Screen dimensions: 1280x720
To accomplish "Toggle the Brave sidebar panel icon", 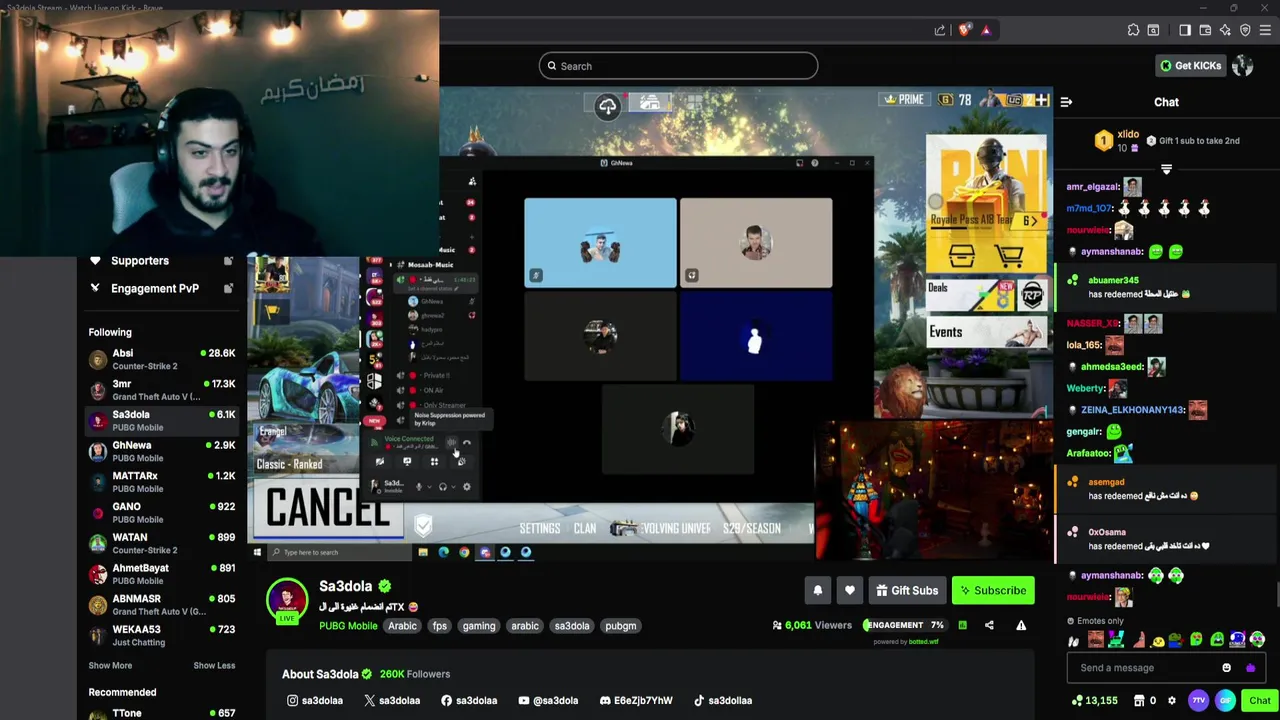I will (1185, 31).
